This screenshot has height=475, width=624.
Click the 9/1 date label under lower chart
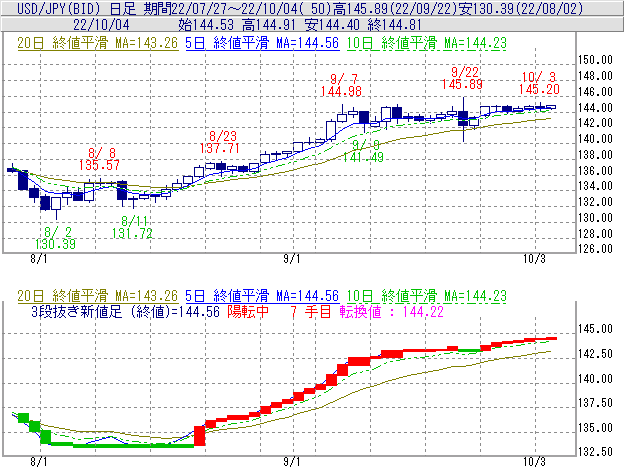292,462
